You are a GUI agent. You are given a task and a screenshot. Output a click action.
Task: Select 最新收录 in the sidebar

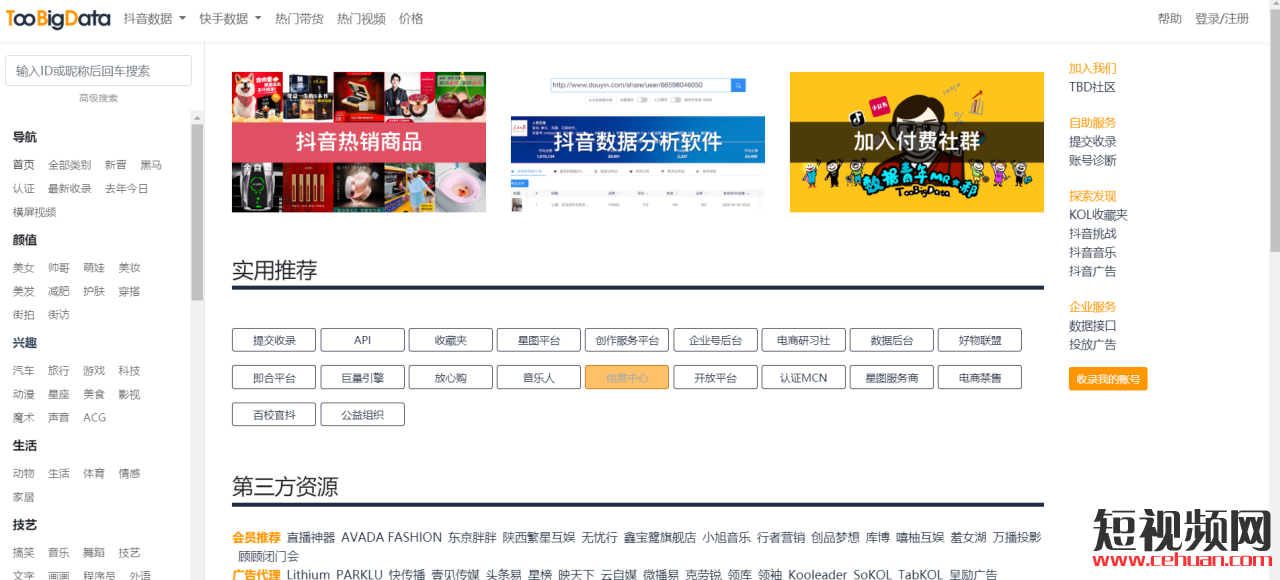(69, 188)
